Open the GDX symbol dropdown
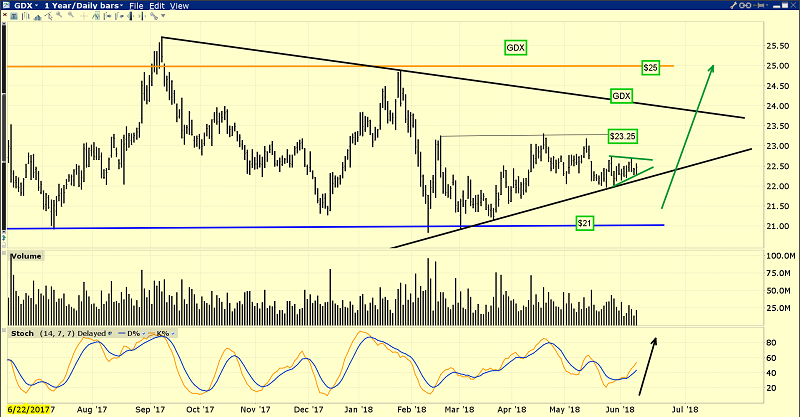This screenshot has height=417, width=800. coord(37,6)
